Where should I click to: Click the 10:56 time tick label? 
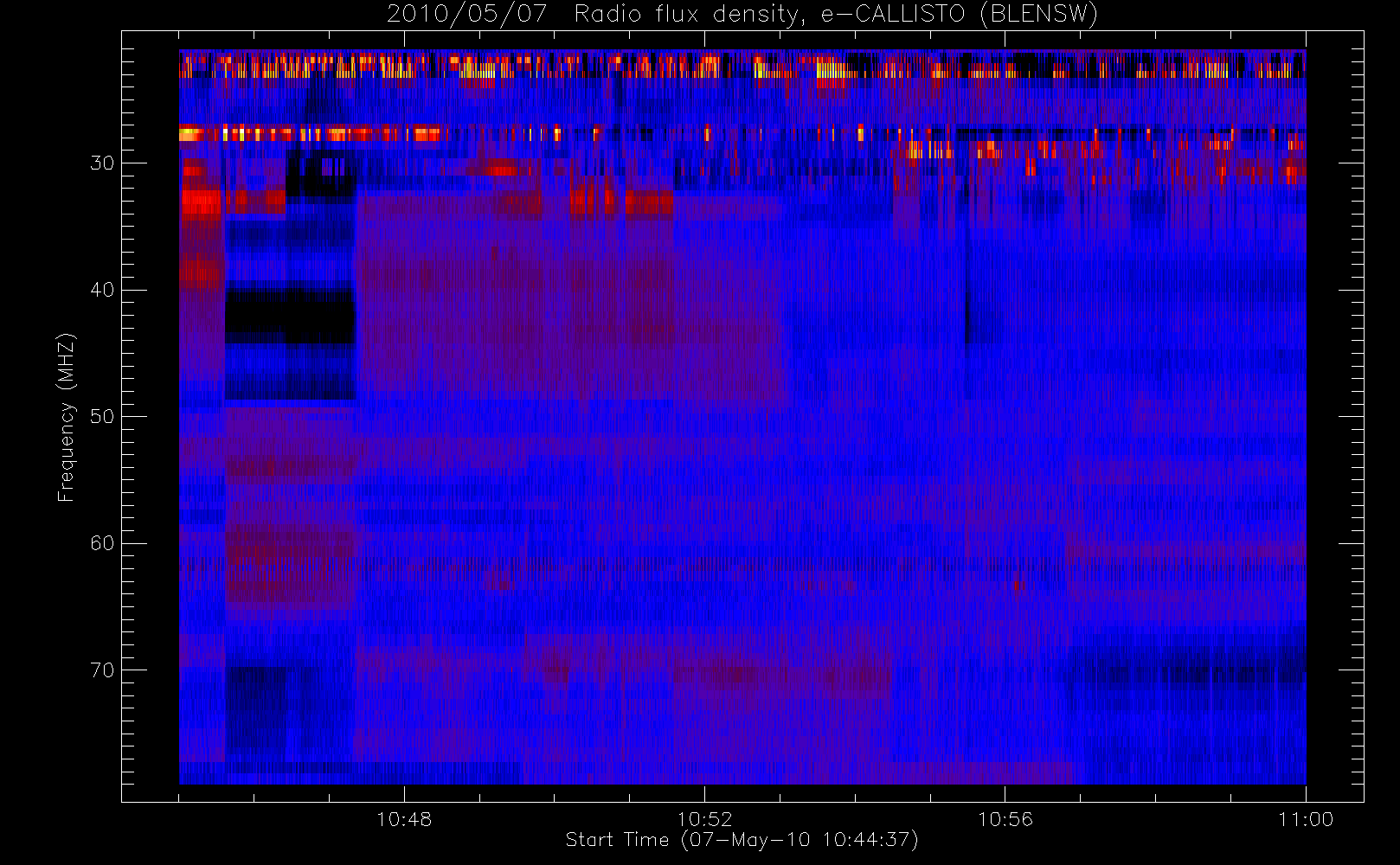[x=1005, y=819]
